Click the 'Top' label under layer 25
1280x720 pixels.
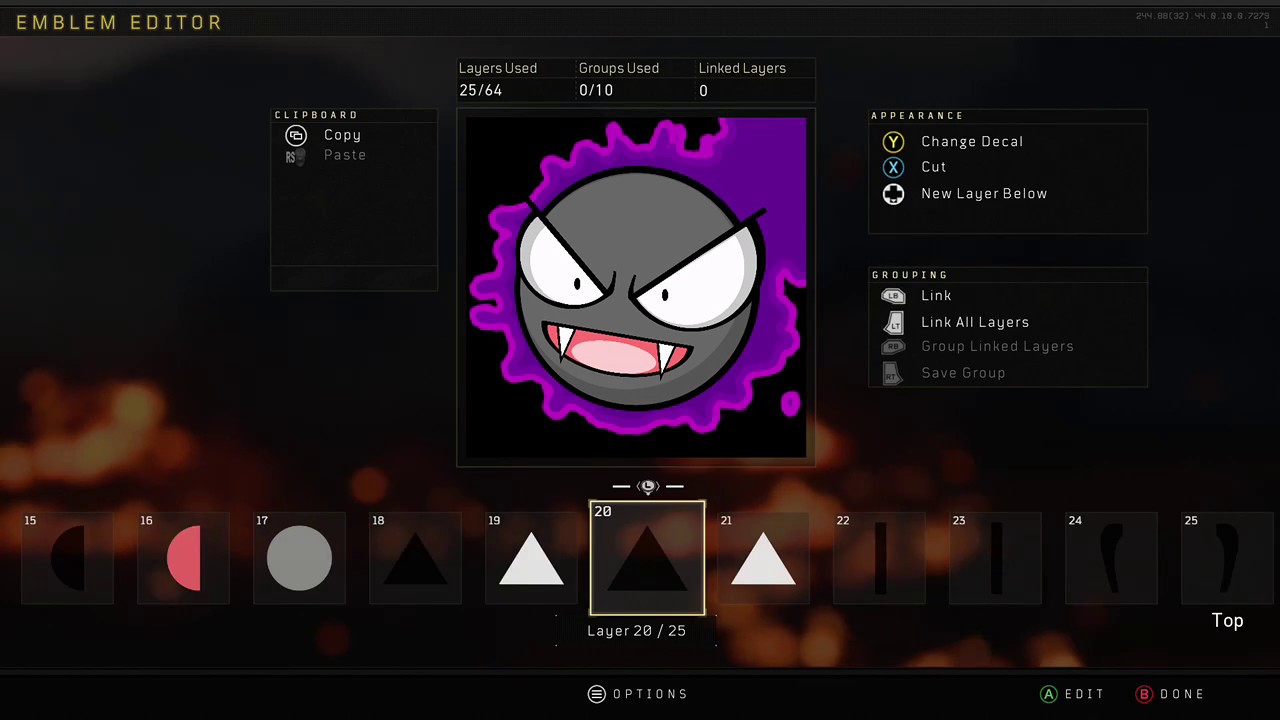1228,621
